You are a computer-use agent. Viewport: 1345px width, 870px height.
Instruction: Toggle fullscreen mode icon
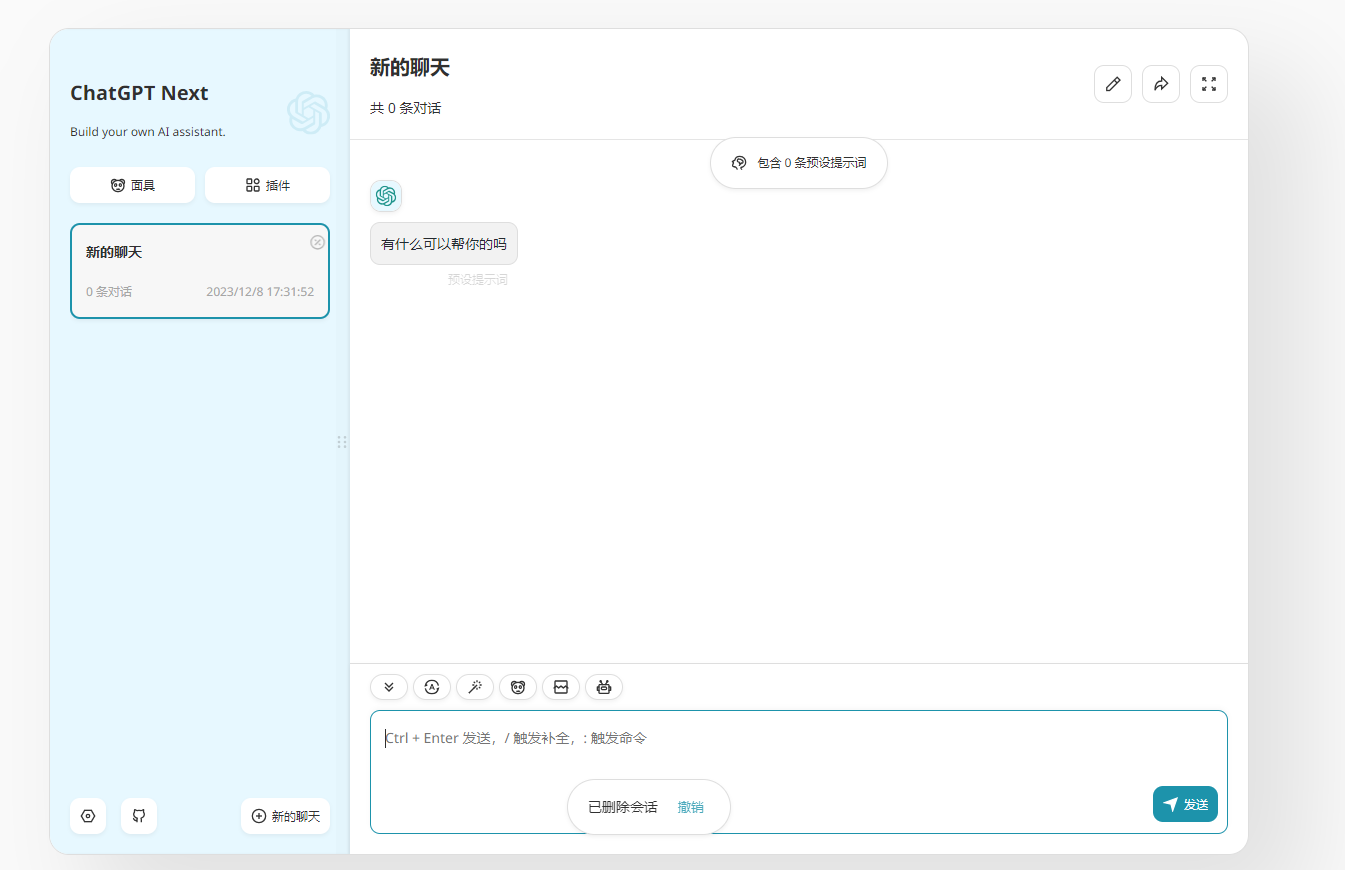[1209, 84]
